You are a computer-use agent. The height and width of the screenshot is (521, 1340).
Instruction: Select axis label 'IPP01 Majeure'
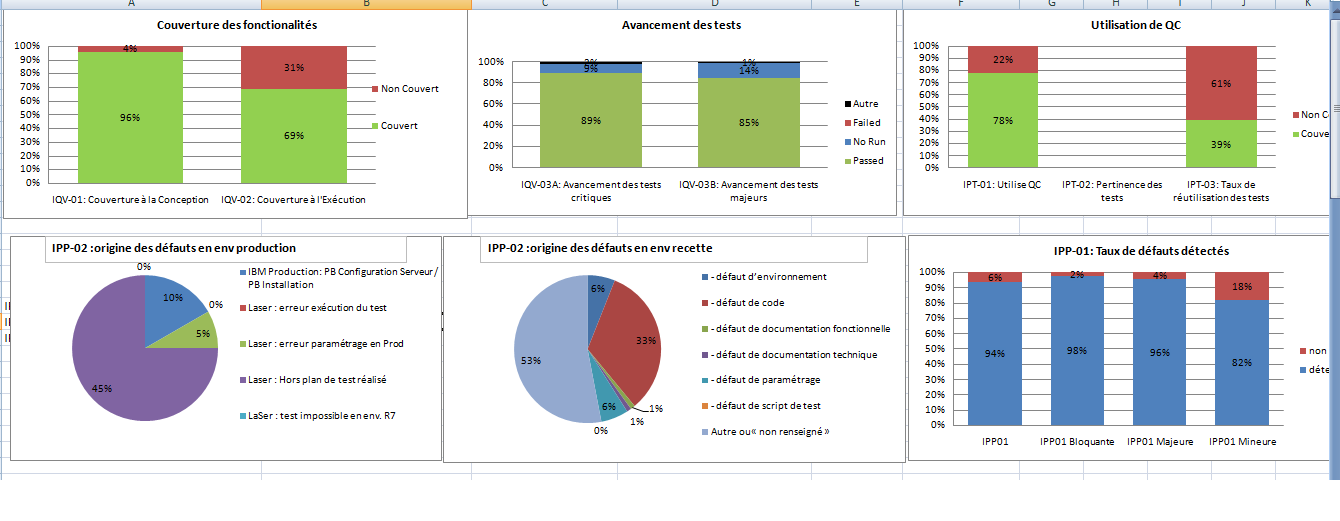[1160, 441]
